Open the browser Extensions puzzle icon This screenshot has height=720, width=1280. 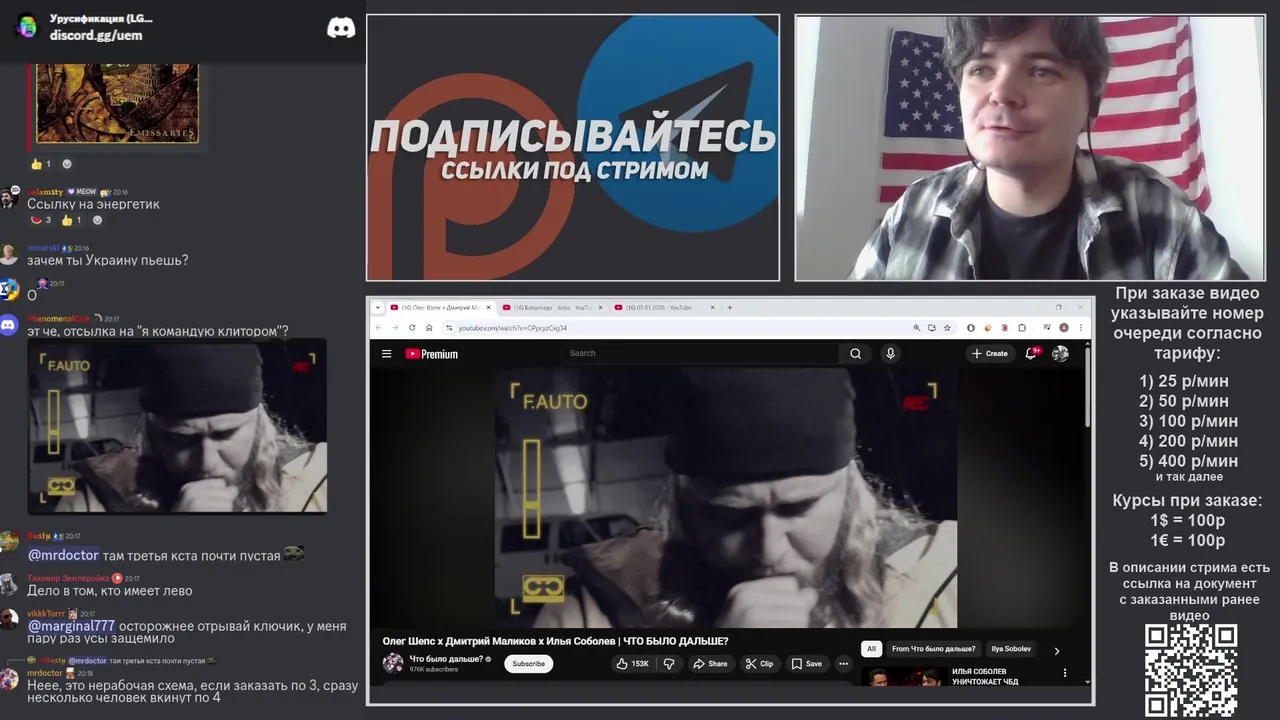[1022, 328]
